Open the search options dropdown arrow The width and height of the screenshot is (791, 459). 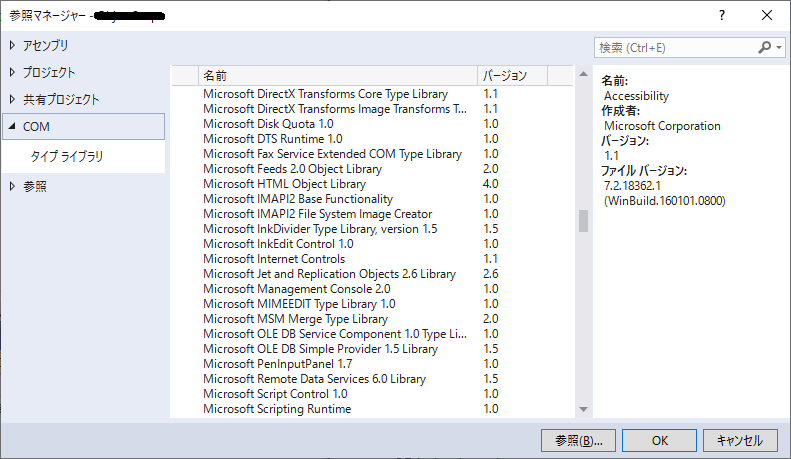point(779,47)
